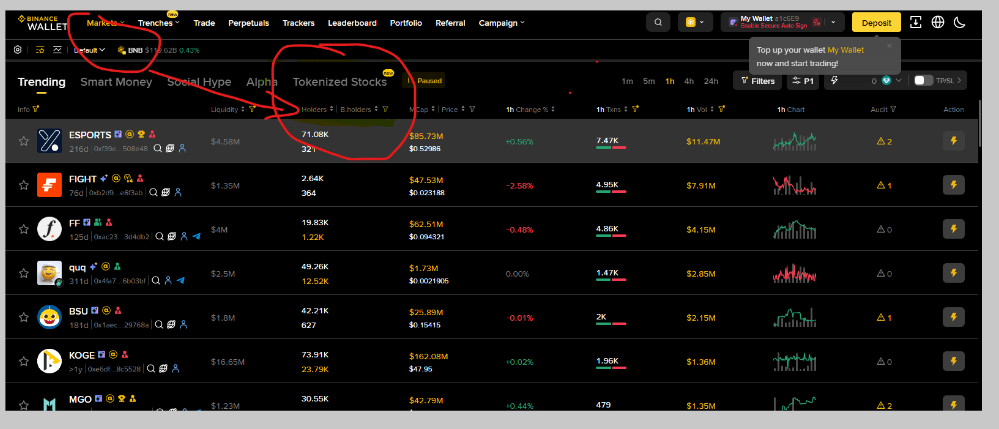Switch to the Smart Money tab
Screen dimensions: 999x429
click(x=116, y=82)
